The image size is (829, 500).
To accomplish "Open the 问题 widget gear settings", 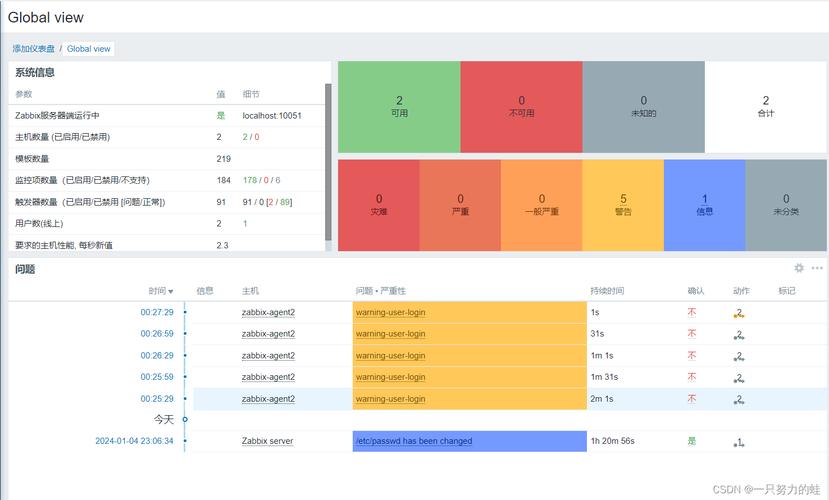I will point(799,268).
